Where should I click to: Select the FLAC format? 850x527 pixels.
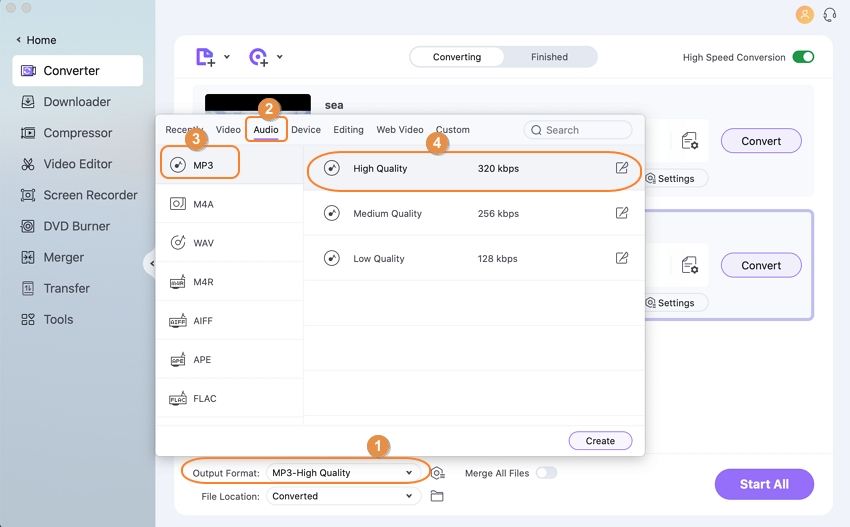click(x=229, y=399)
